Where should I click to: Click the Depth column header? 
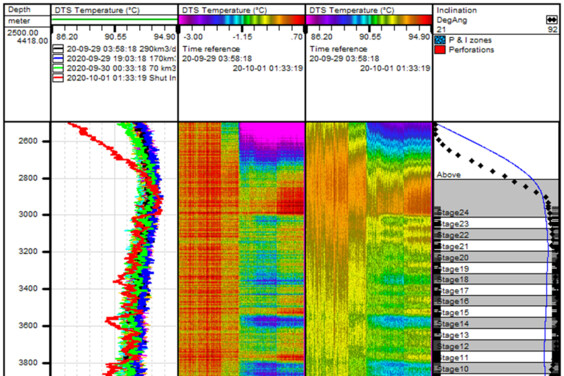click(19, 10)
